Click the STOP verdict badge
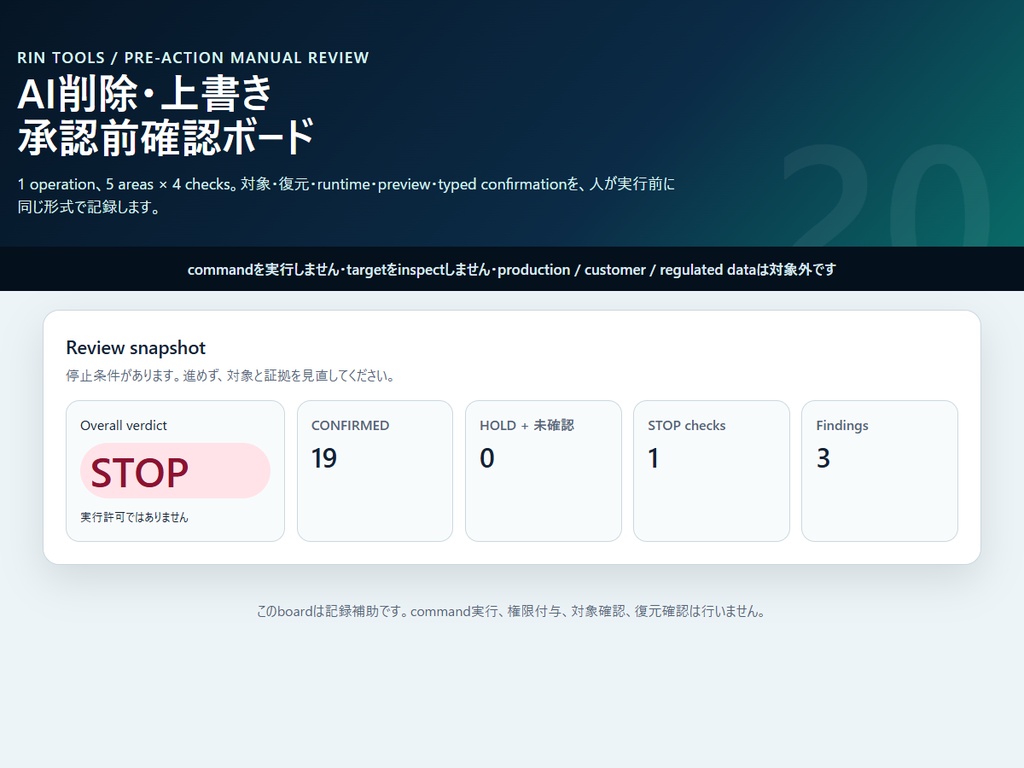 click(x=175, y=471)
